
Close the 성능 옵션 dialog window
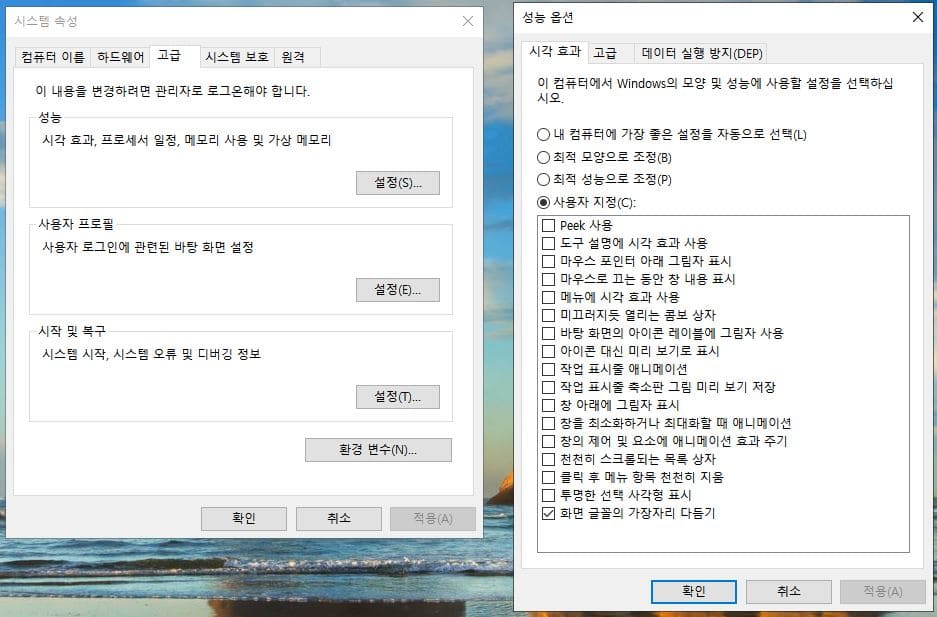click(x=918, y=17)
